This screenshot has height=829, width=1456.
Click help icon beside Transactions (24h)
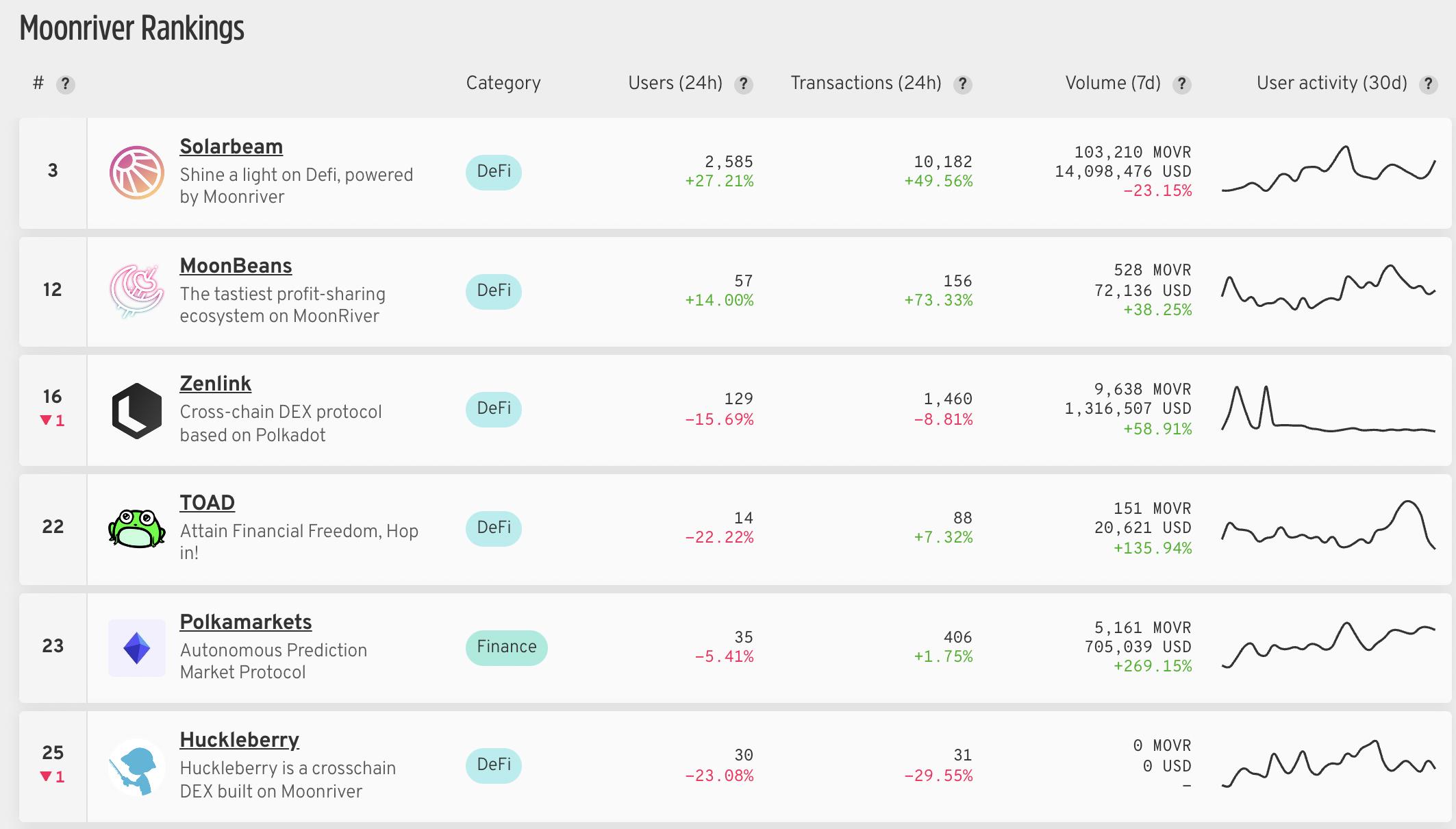tap(963, 84)
